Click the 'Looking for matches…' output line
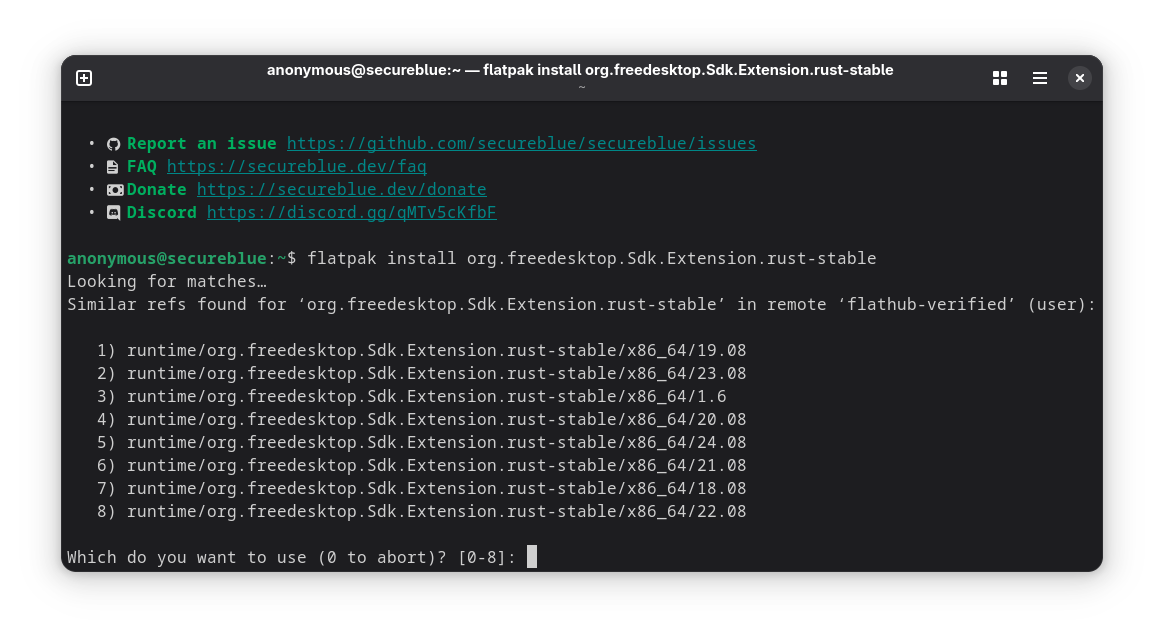 tap(167, 281)
